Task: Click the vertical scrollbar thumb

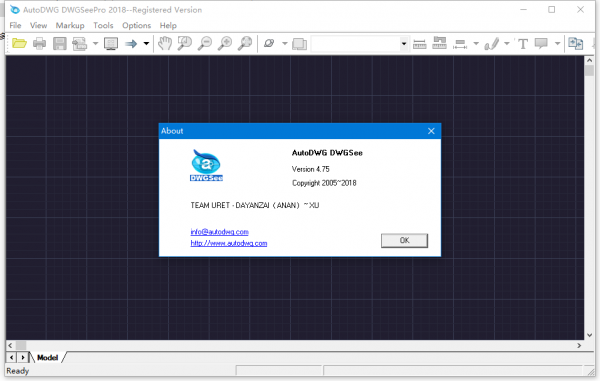Action: pos(589,70)
